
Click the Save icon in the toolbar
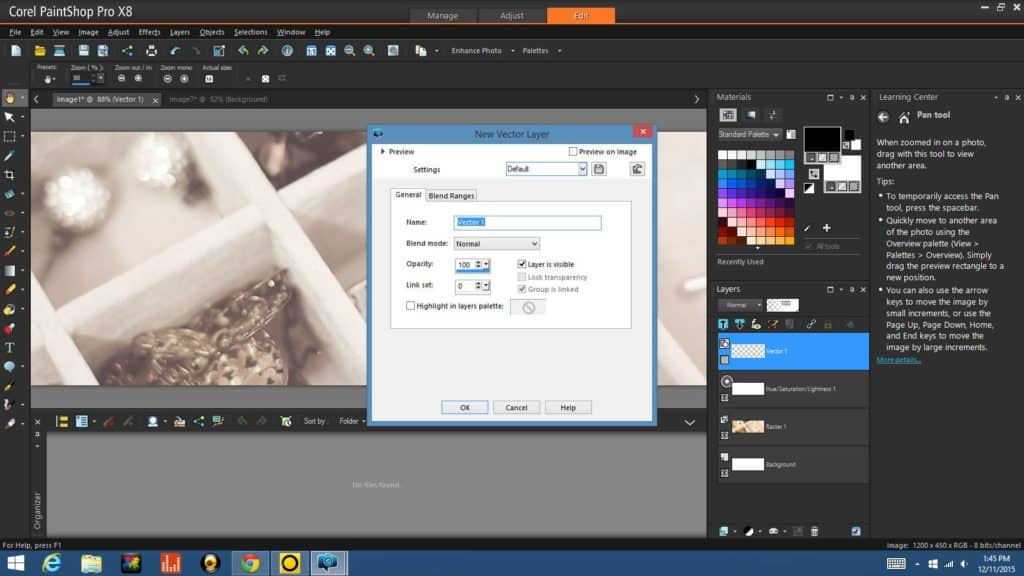84,50
